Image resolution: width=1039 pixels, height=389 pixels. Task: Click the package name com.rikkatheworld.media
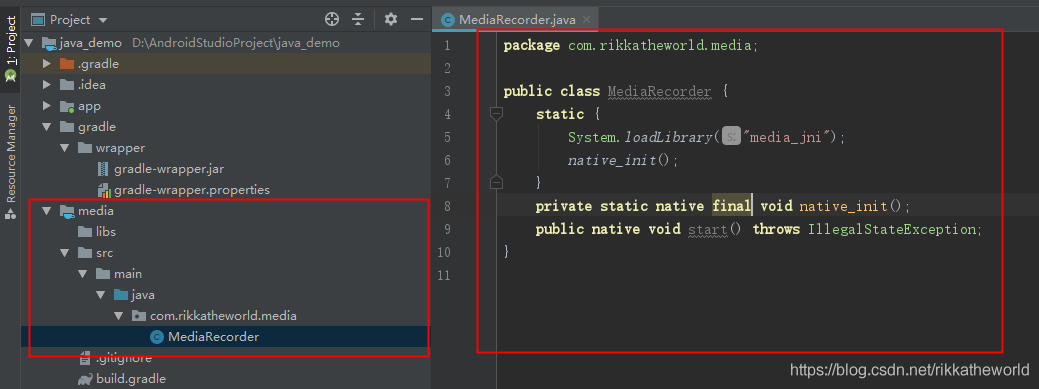click(659, 46)
